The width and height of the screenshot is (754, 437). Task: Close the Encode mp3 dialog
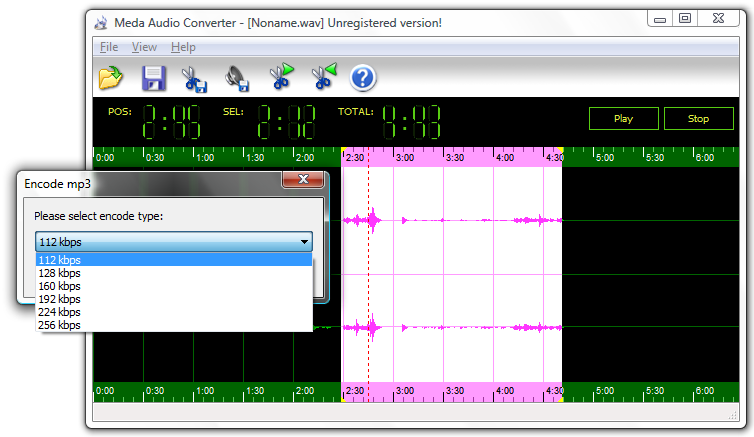click(x=303, y=179)
